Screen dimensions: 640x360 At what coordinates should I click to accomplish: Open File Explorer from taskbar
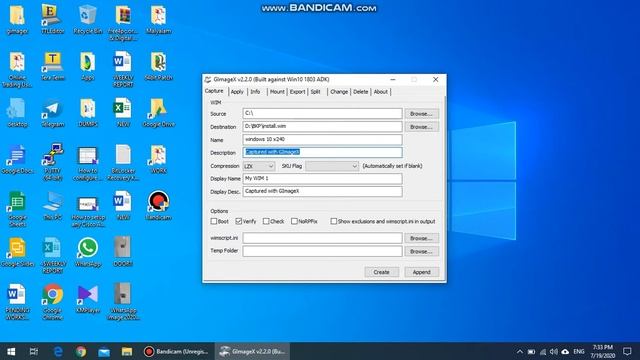[127, 351]
